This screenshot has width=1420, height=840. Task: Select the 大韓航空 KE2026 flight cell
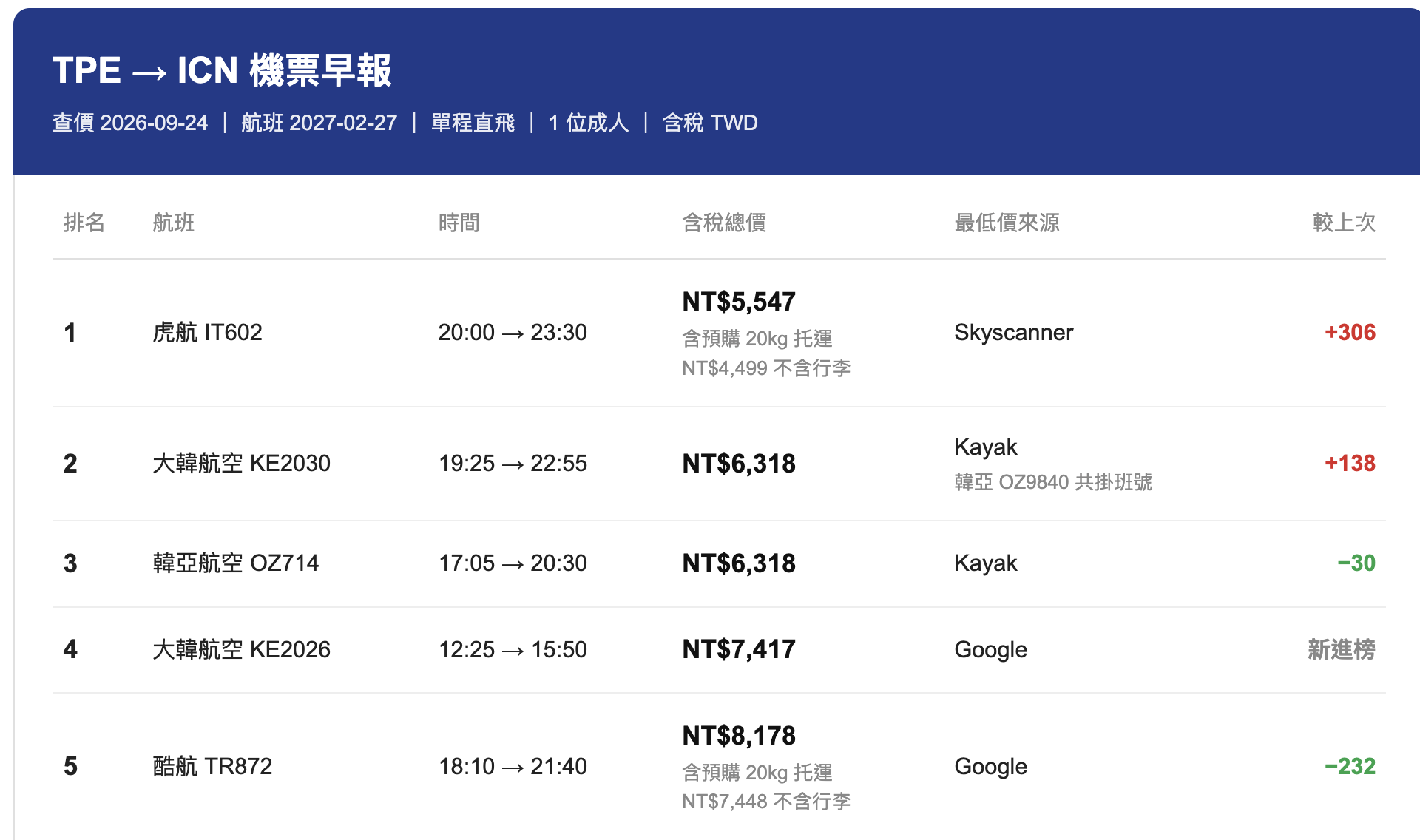242,650
